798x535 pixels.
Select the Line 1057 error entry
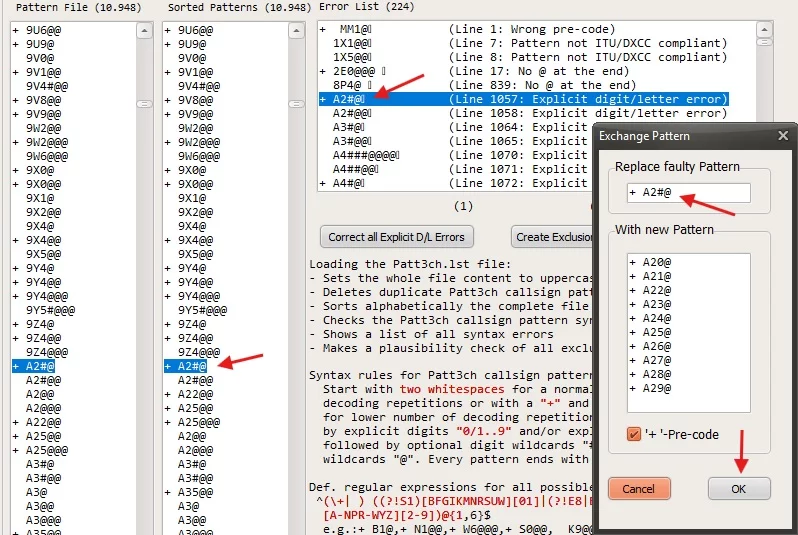click(x=523, y=99)
